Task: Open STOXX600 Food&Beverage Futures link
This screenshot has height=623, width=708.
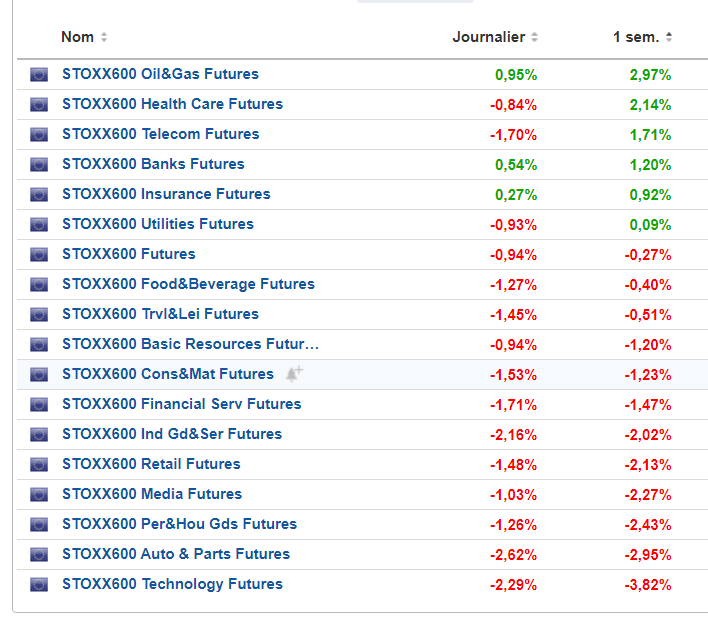Action: tap(188, 284)
